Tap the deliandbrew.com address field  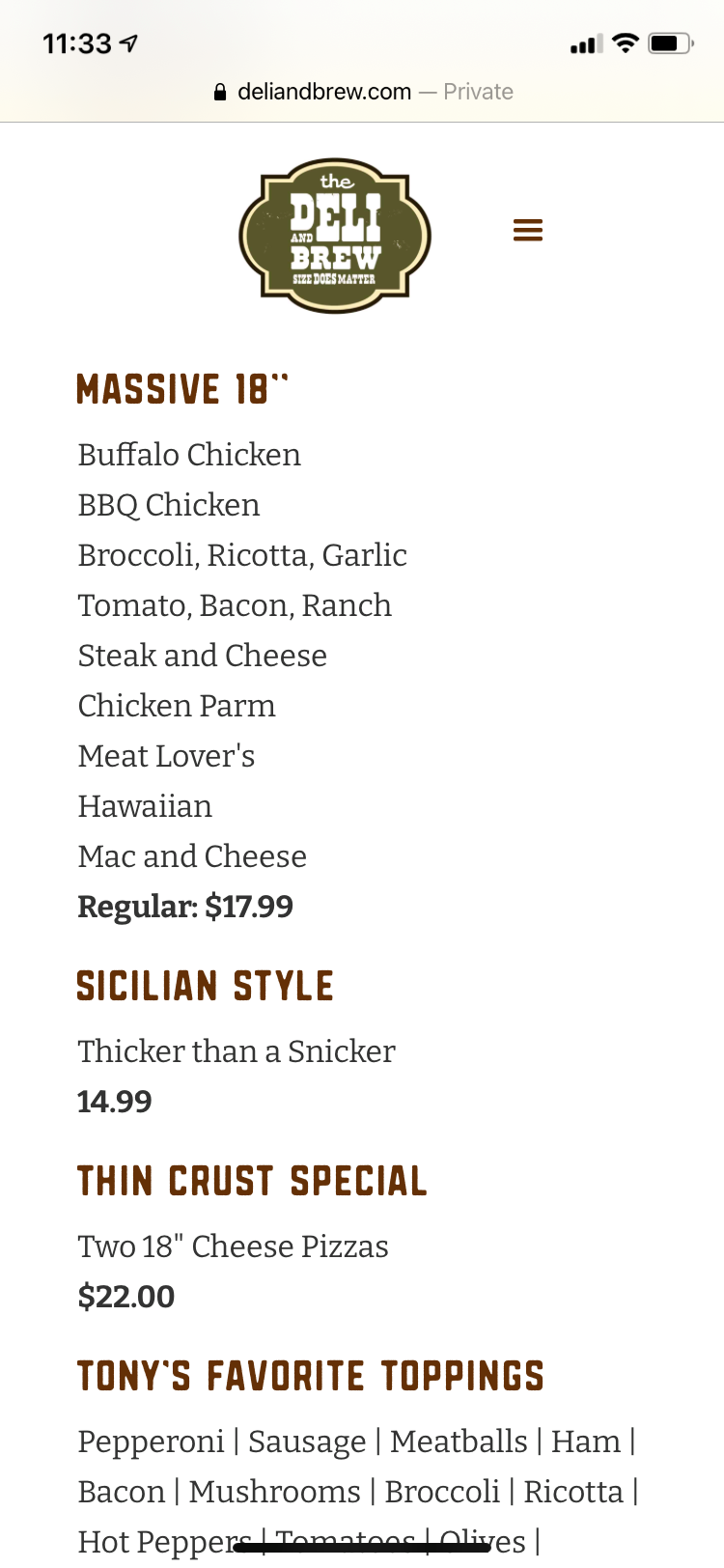324,93
